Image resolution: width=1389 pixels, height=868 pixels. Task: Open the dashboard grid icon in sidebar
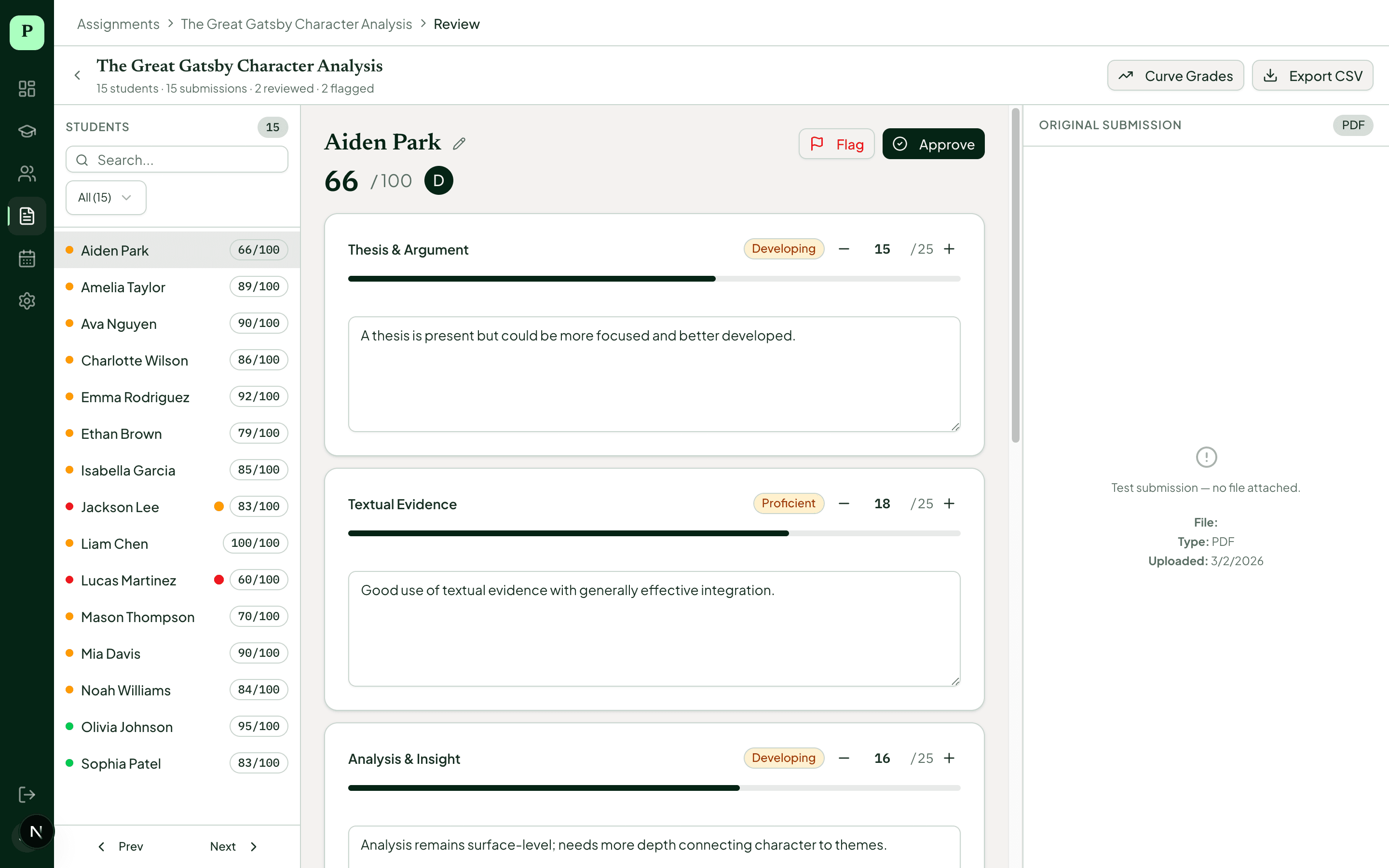(x=27, y=88)
